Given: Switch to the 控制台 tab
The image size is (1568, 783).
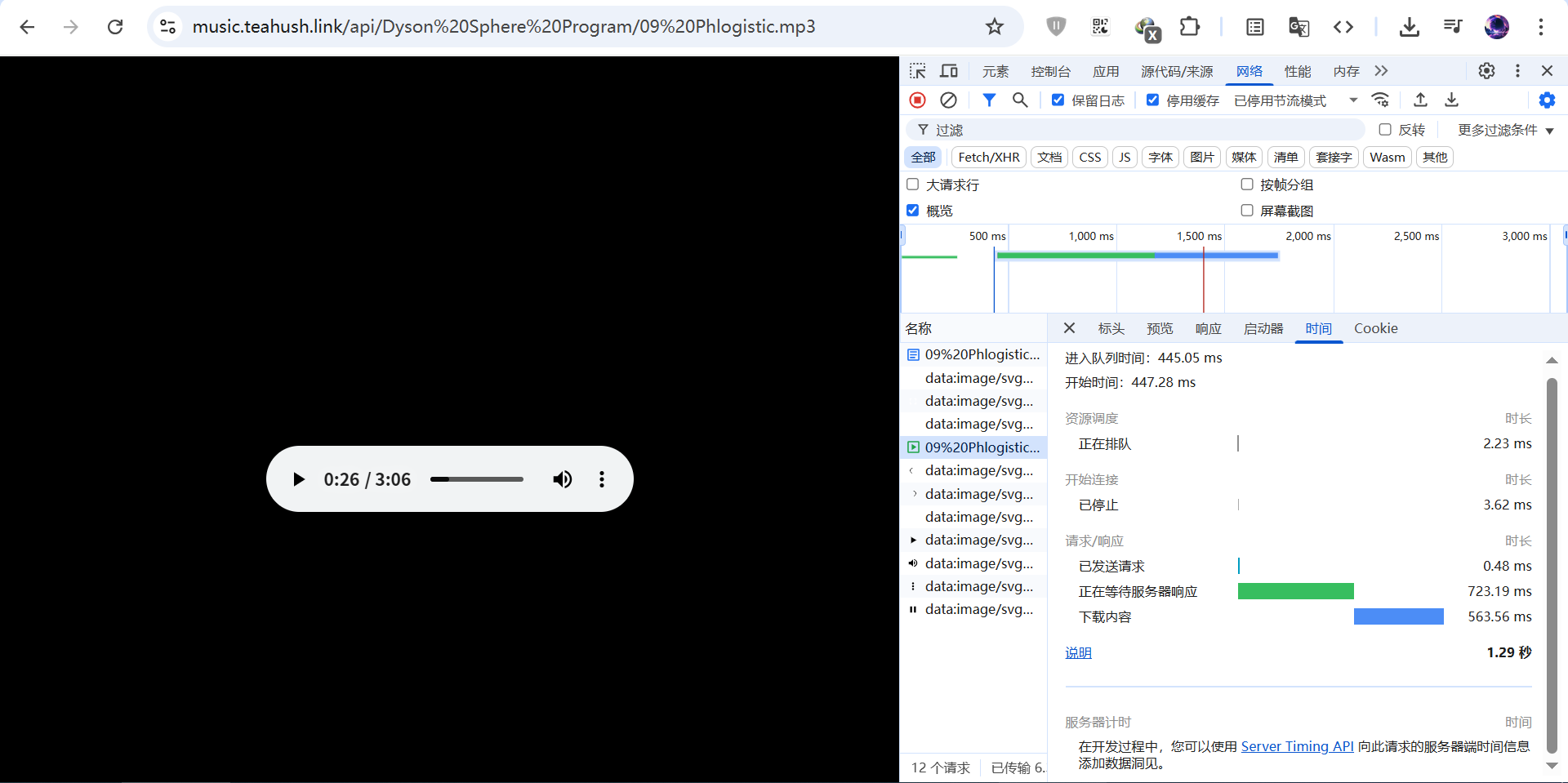Looking at the screenshot, I should [x=1050, y=72].
